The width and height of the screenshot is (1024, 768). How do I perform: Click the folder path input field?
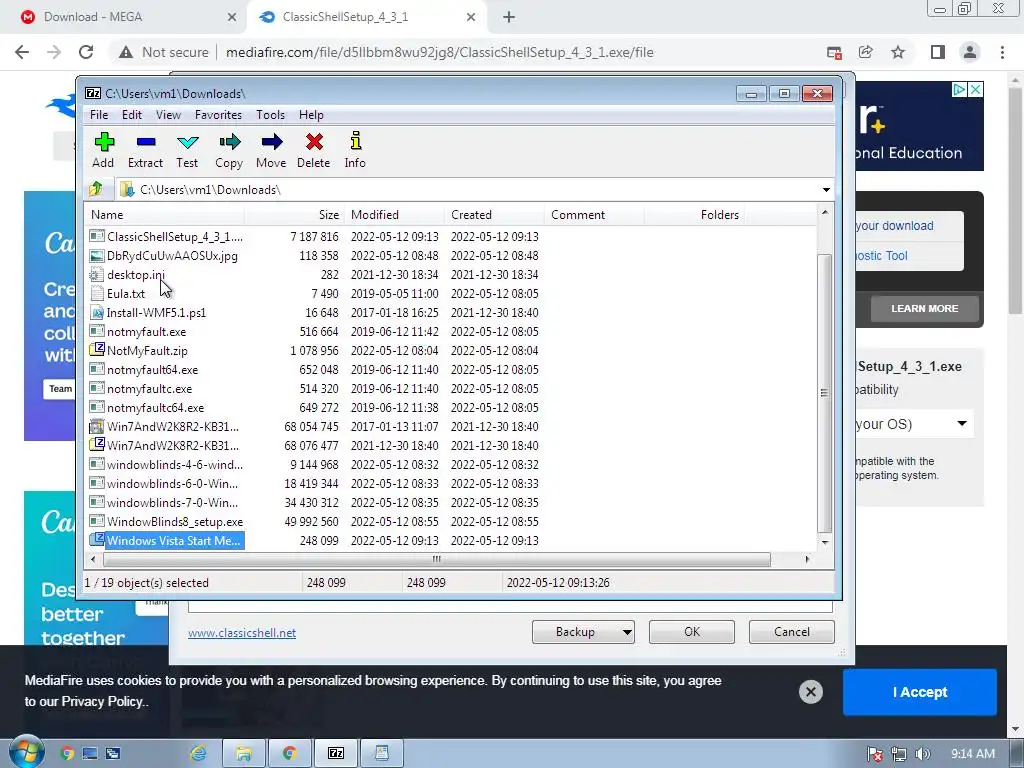pyautogui.click(x=477, y=190)
